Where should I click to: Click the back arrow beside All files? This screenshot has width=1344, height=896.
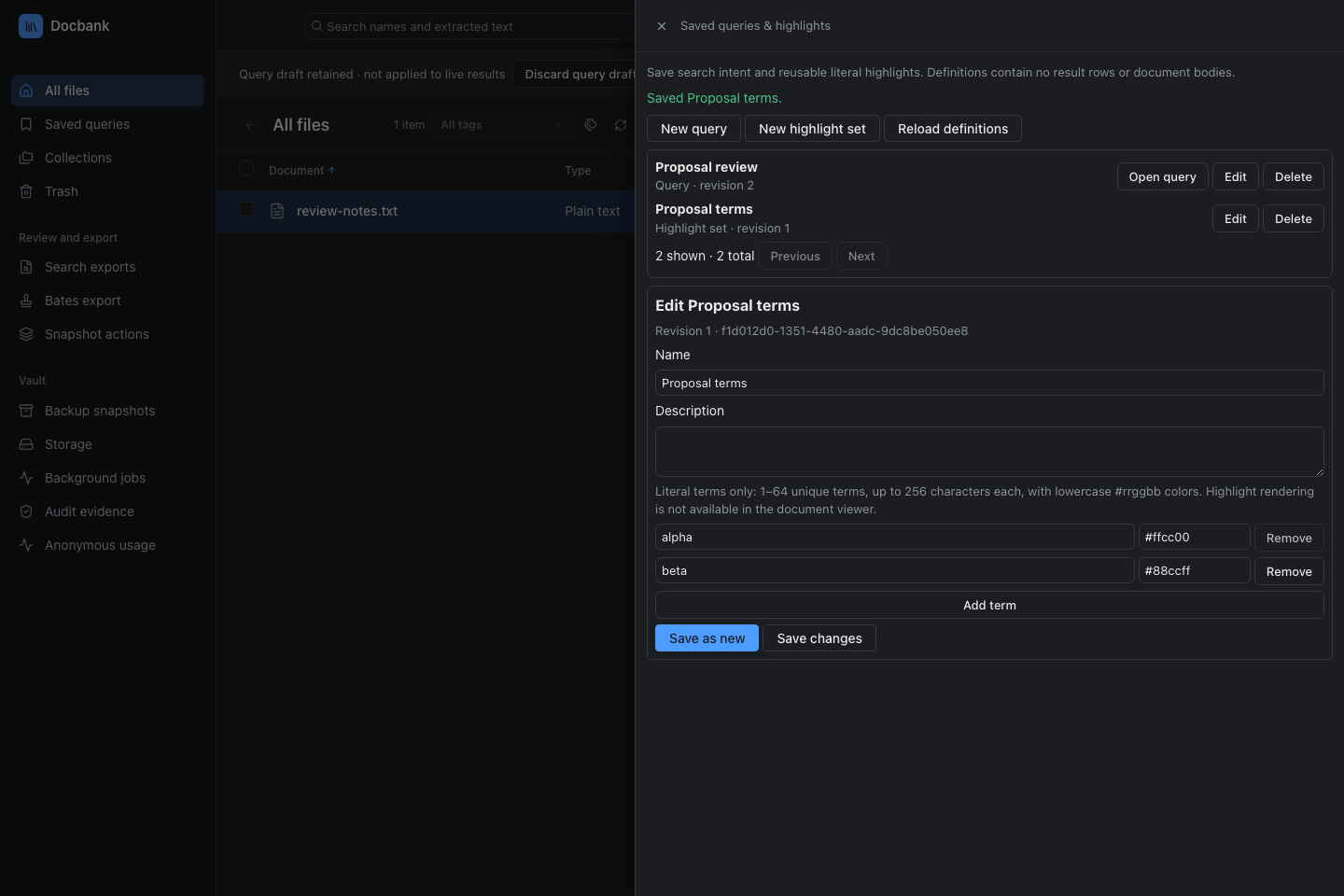point(250,125)
